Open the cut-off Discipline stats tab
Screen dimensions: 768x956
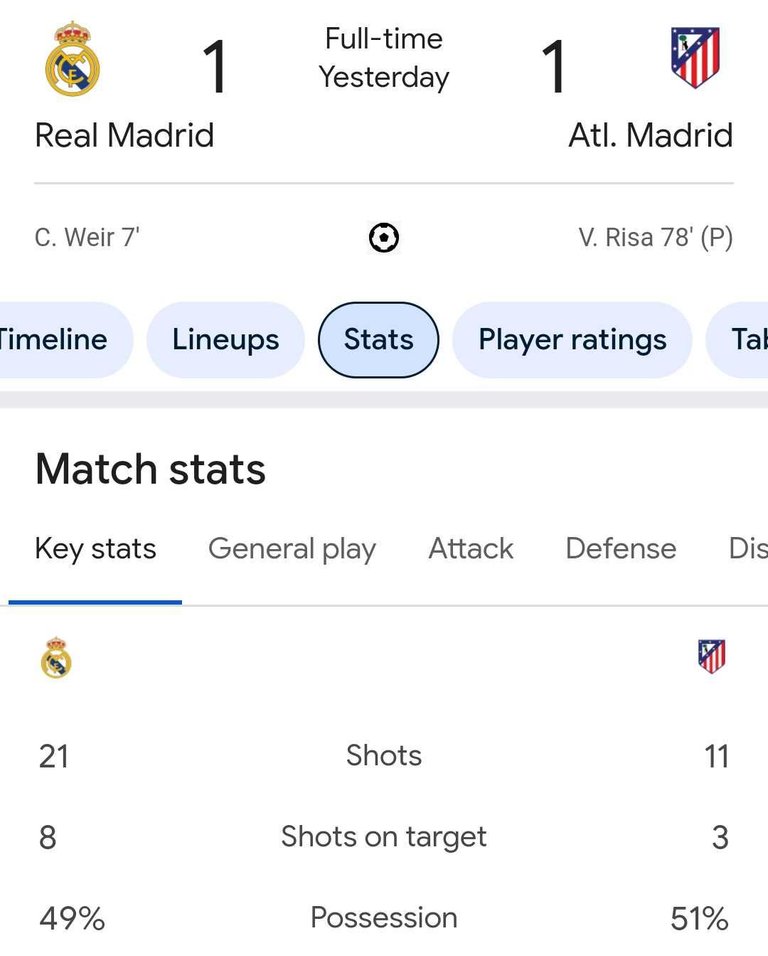(748, 549)
